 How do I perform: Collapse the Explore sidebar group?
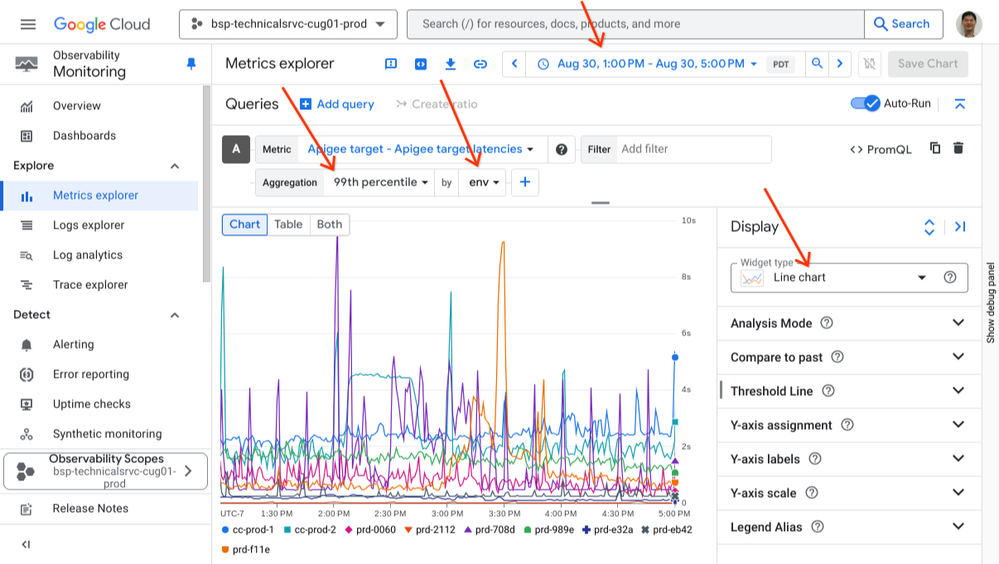tap(175, 166)
